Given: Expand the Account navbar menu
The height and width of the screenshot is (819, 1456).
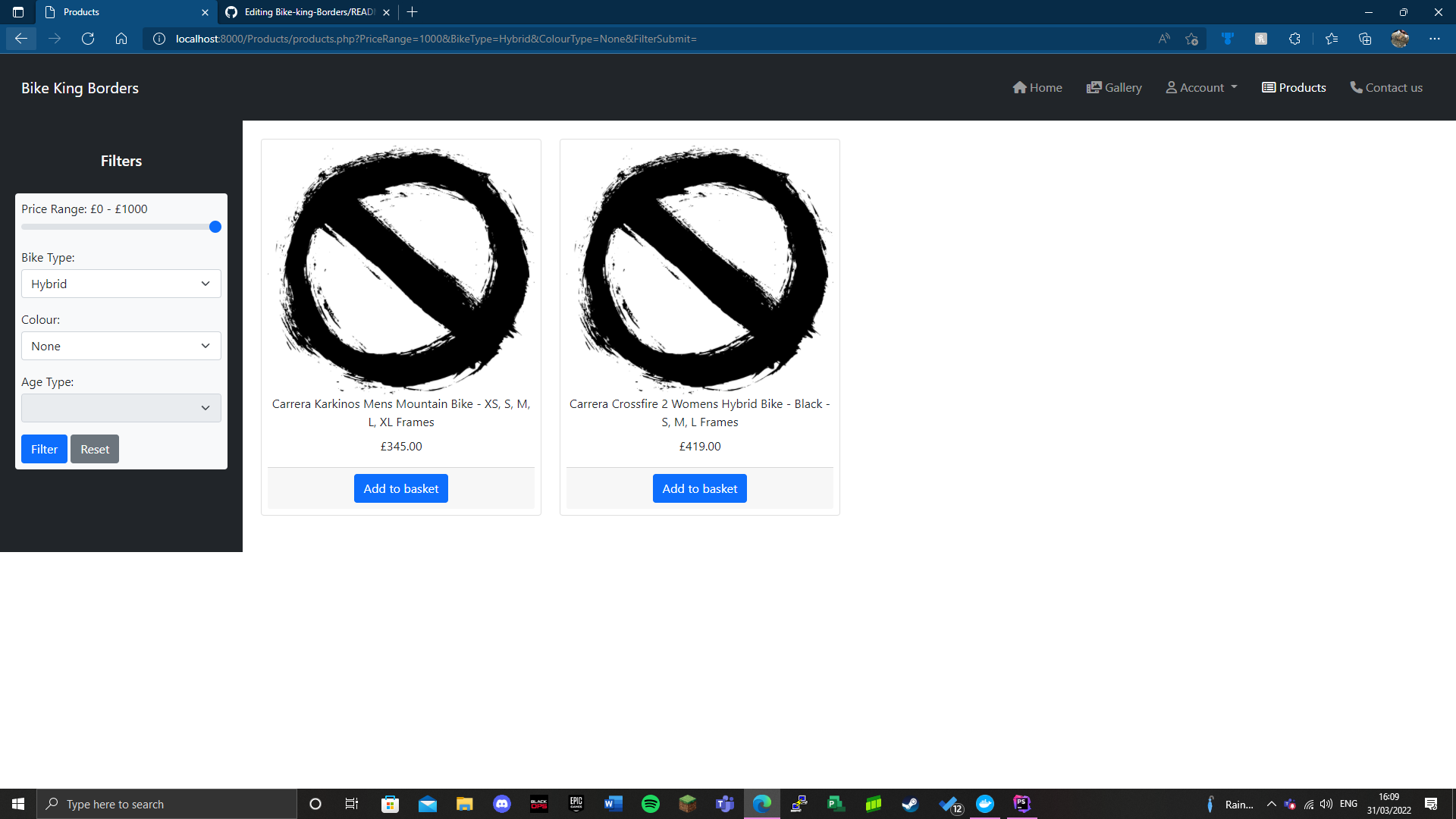Looking at the screenshot, I should 1200,87.
